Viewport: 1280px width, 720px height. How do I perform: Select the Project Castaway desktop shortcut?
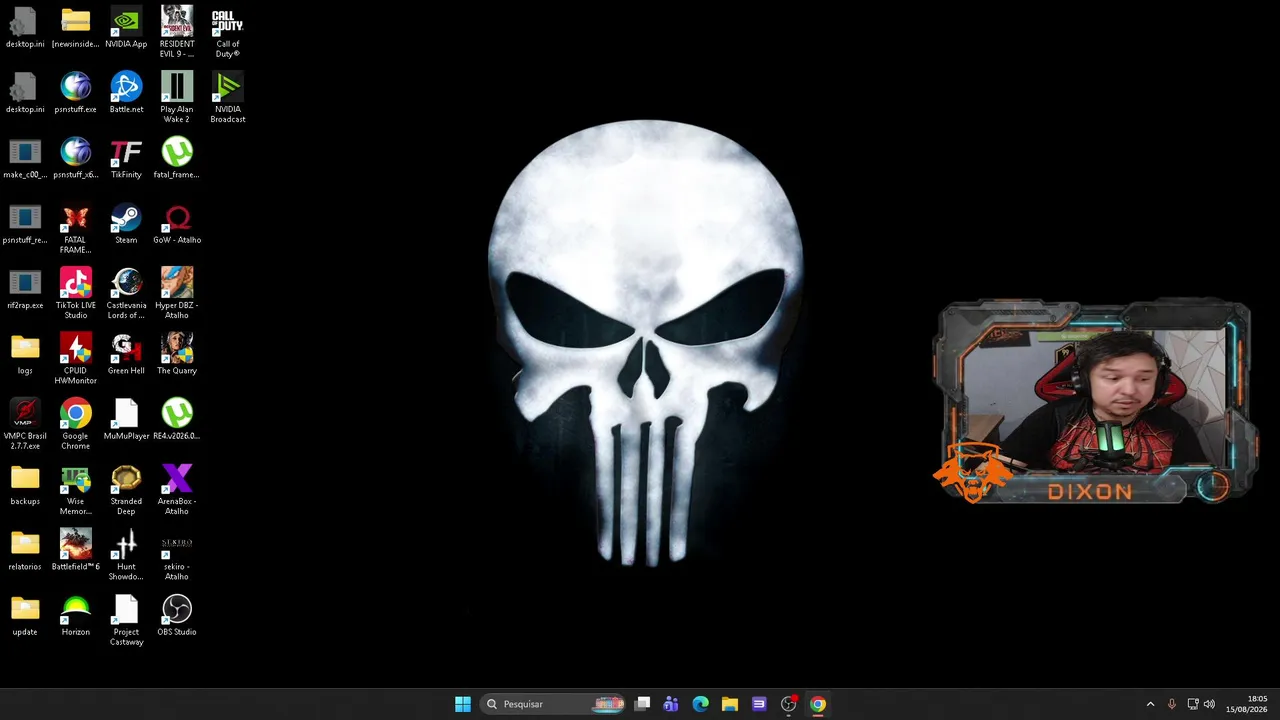(126, 620)
